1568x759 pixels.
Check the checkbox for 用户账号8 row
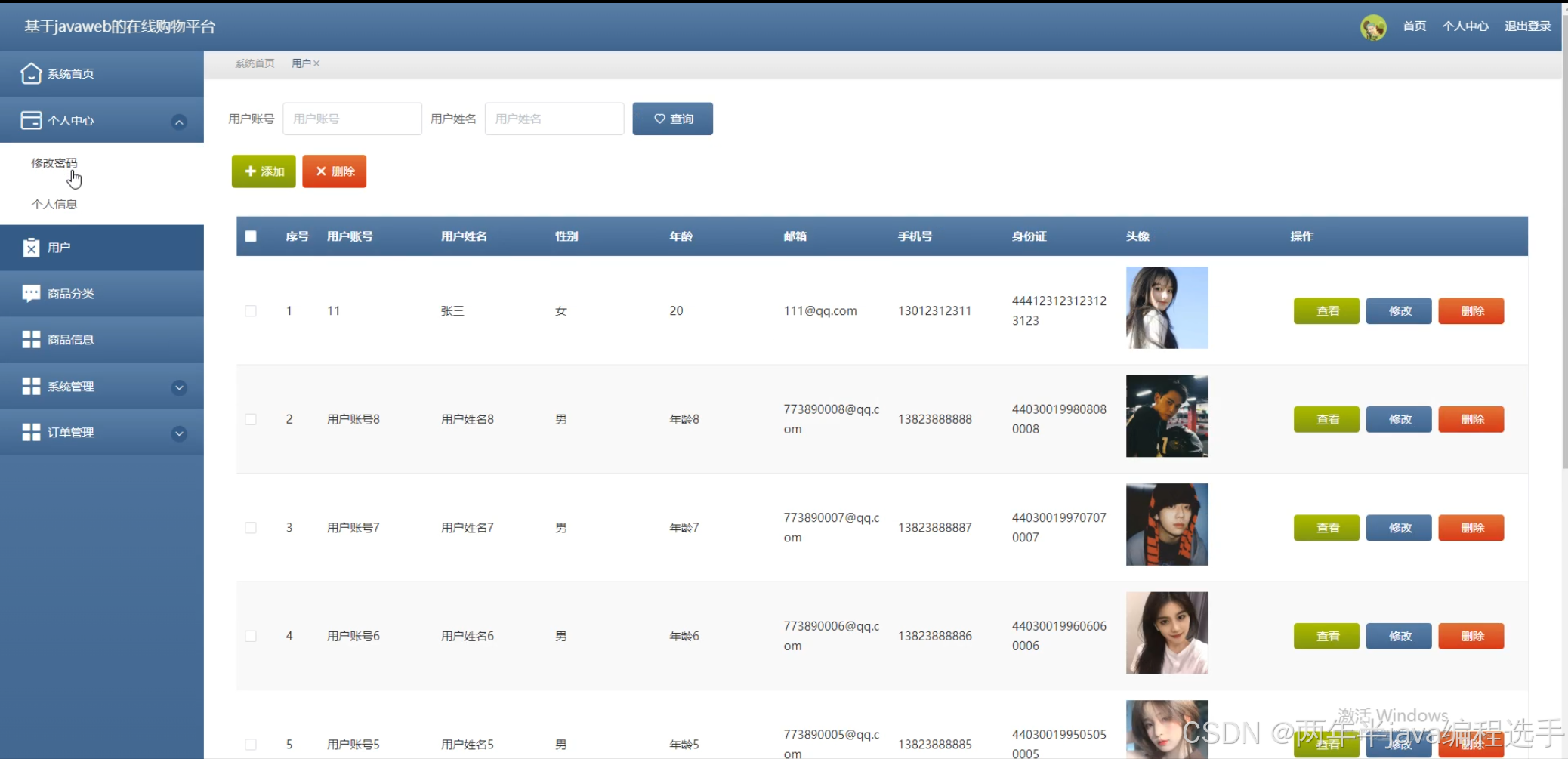click(251, 419)
